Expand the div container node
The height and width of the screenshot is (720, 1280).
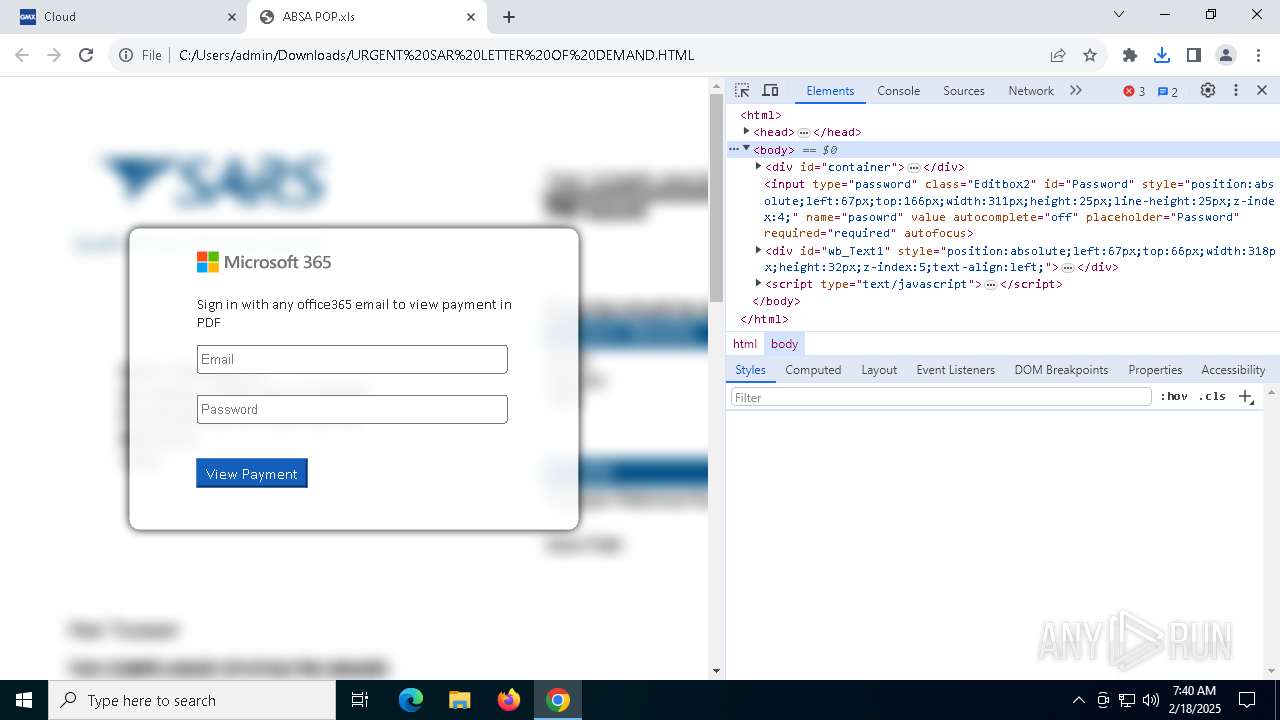pos(758,166)
